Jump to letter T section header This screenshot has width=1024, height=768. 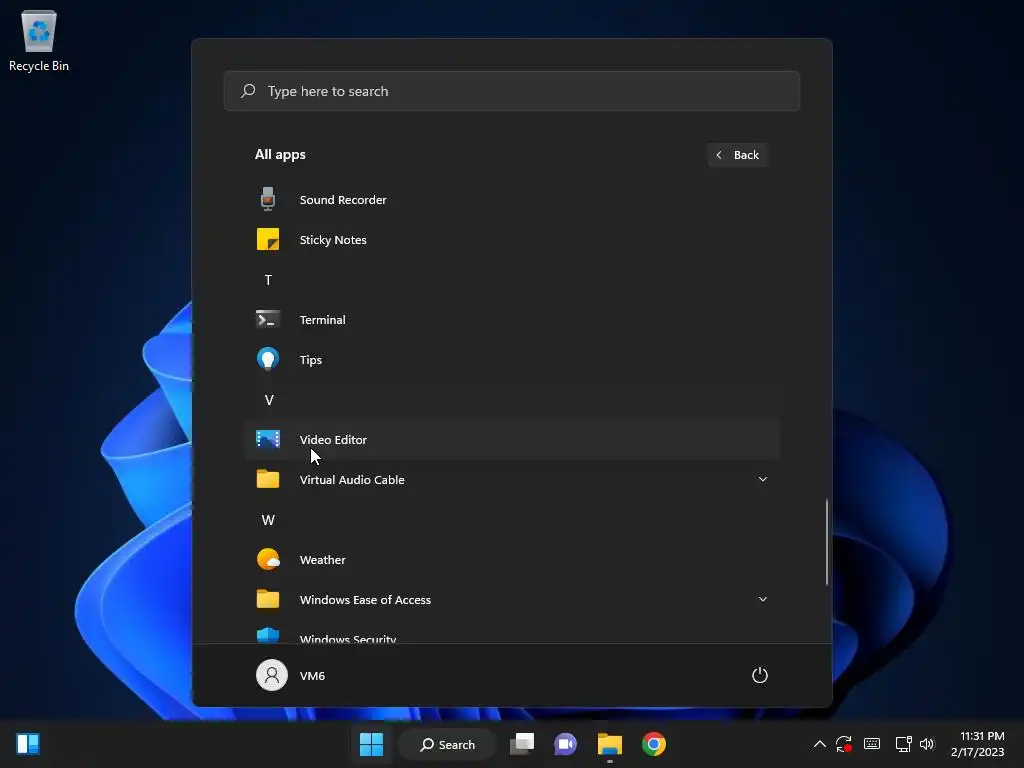click(268, 280)
